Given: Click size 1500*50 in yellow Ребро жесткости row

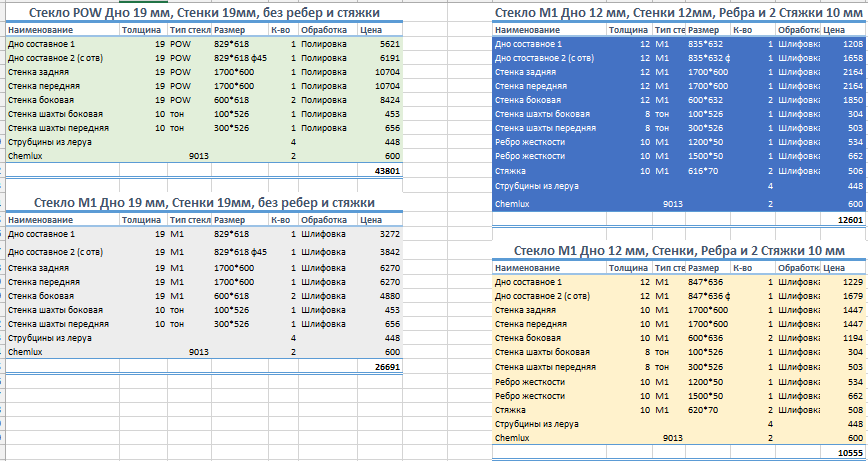Looking at the screenshot, I should click(x=705, y=396).
